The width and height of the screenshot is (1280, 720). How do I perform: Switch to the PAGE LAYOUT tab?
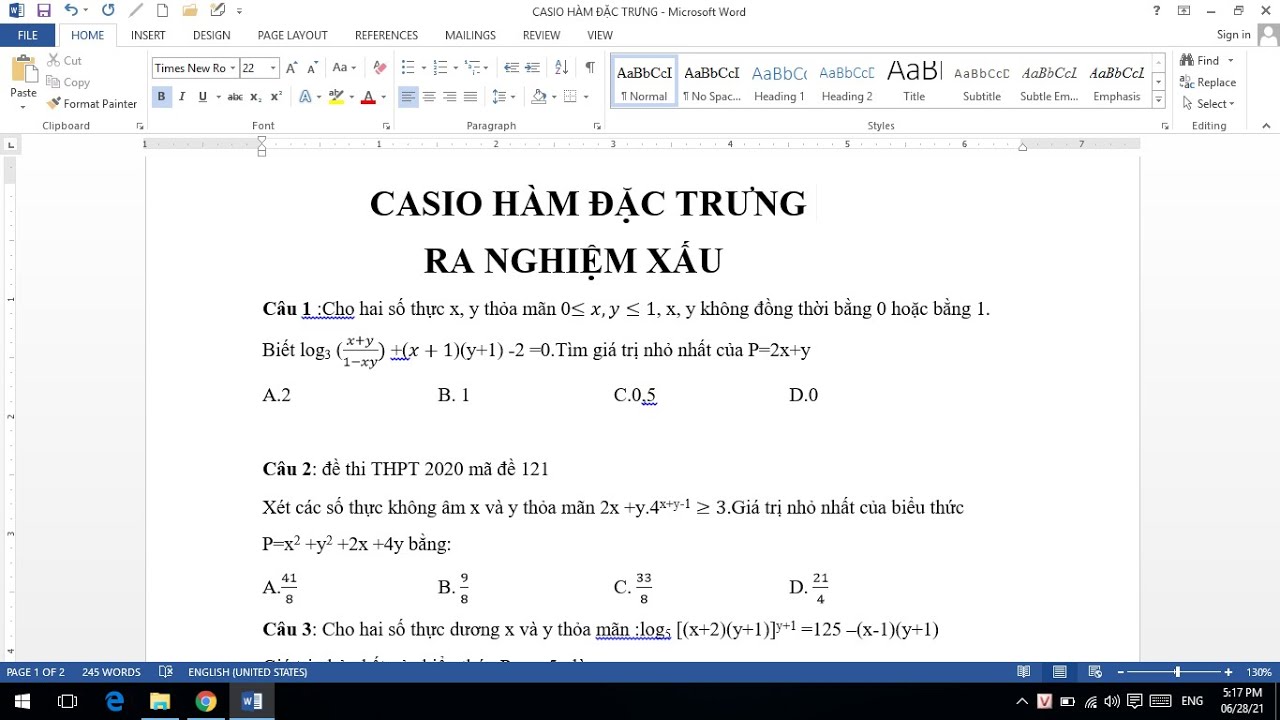pos(292,35)
